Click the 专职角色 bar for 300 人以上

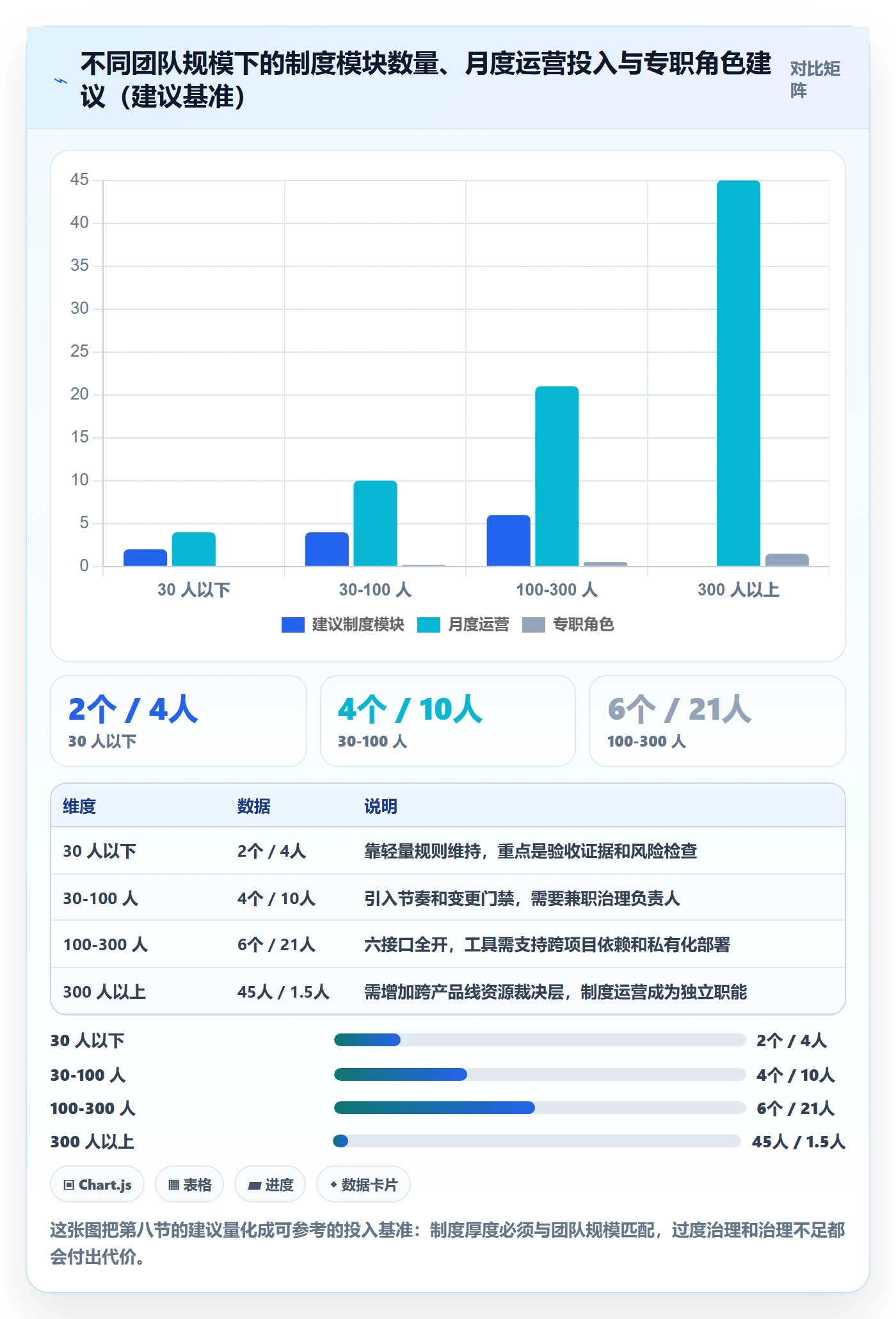tap(787, 560)
